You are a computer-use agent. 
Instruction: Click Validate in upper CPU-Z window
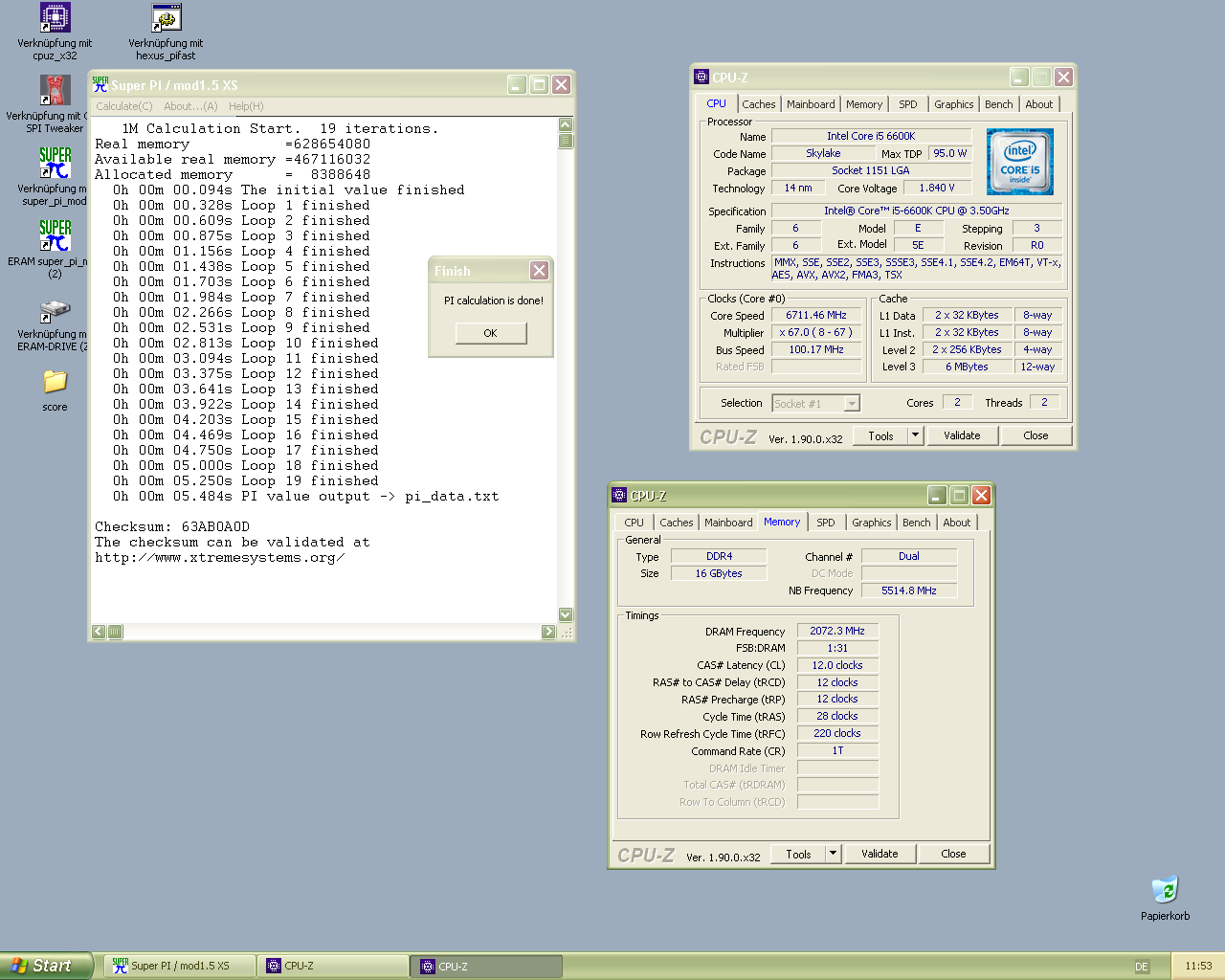pyautogui.click(x=962, y=436)
